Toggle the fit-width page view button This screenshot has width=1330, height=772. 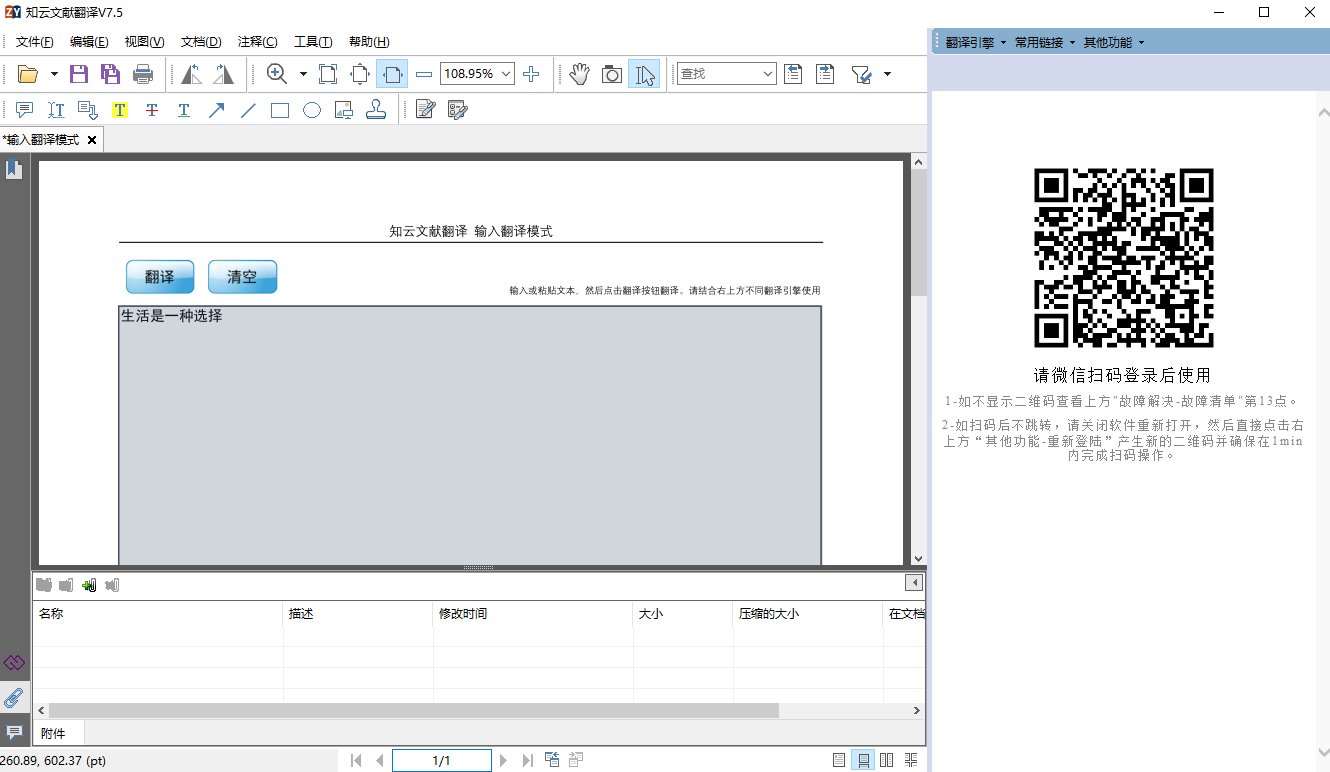(x=392, y=74)
